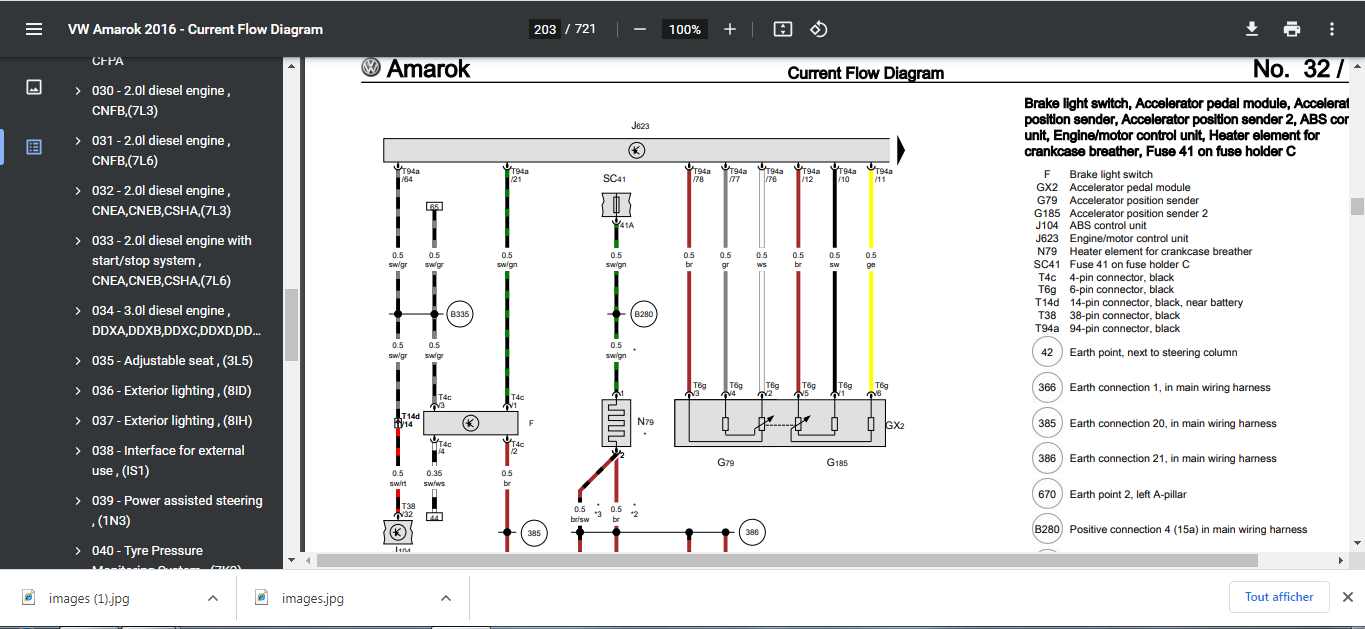Screen dimensions: 1365x629
Task: Edit the page number field 203
Action: (x=545, y=29)
